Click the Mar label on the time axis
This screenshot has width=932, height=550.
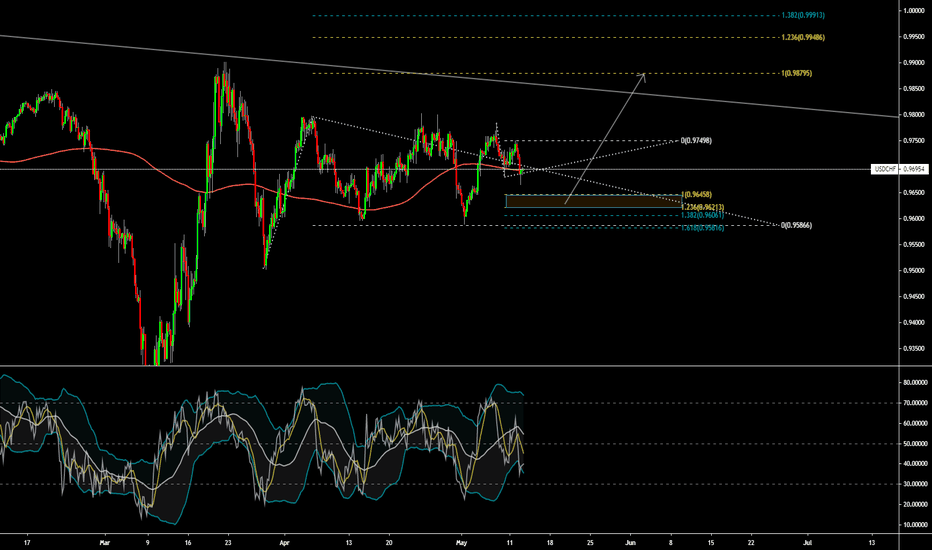pyautogui.click(x=105, y=542)
